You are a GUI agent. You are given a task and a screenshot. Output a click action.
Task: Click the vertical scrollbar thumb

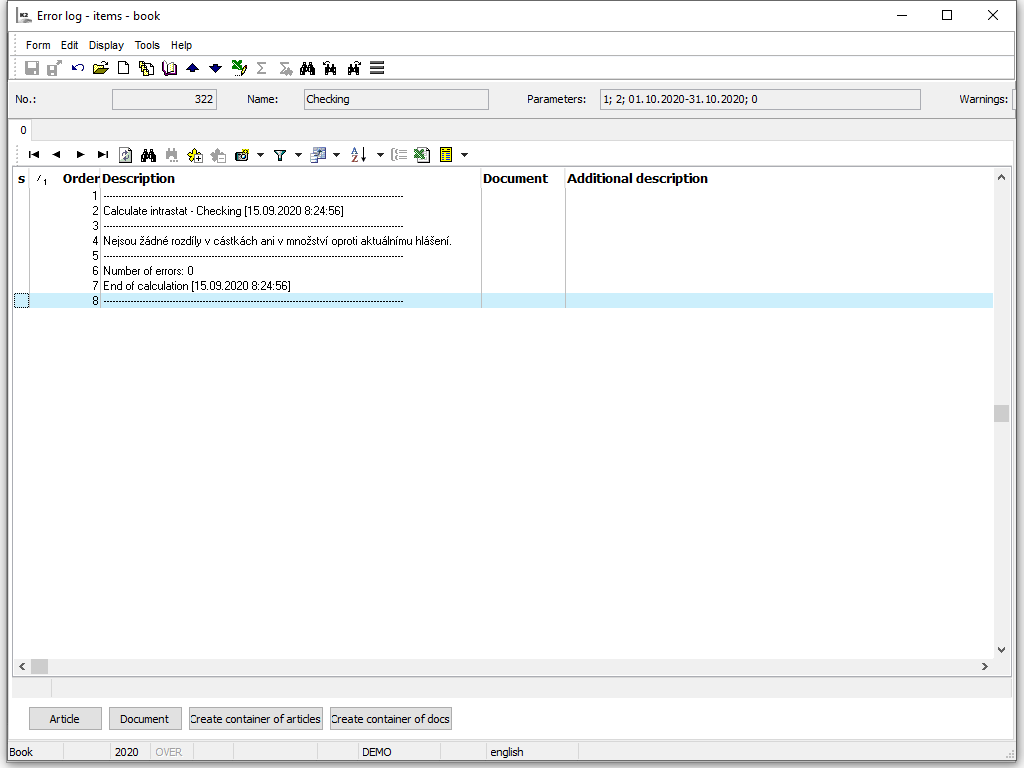point(1001,413)
